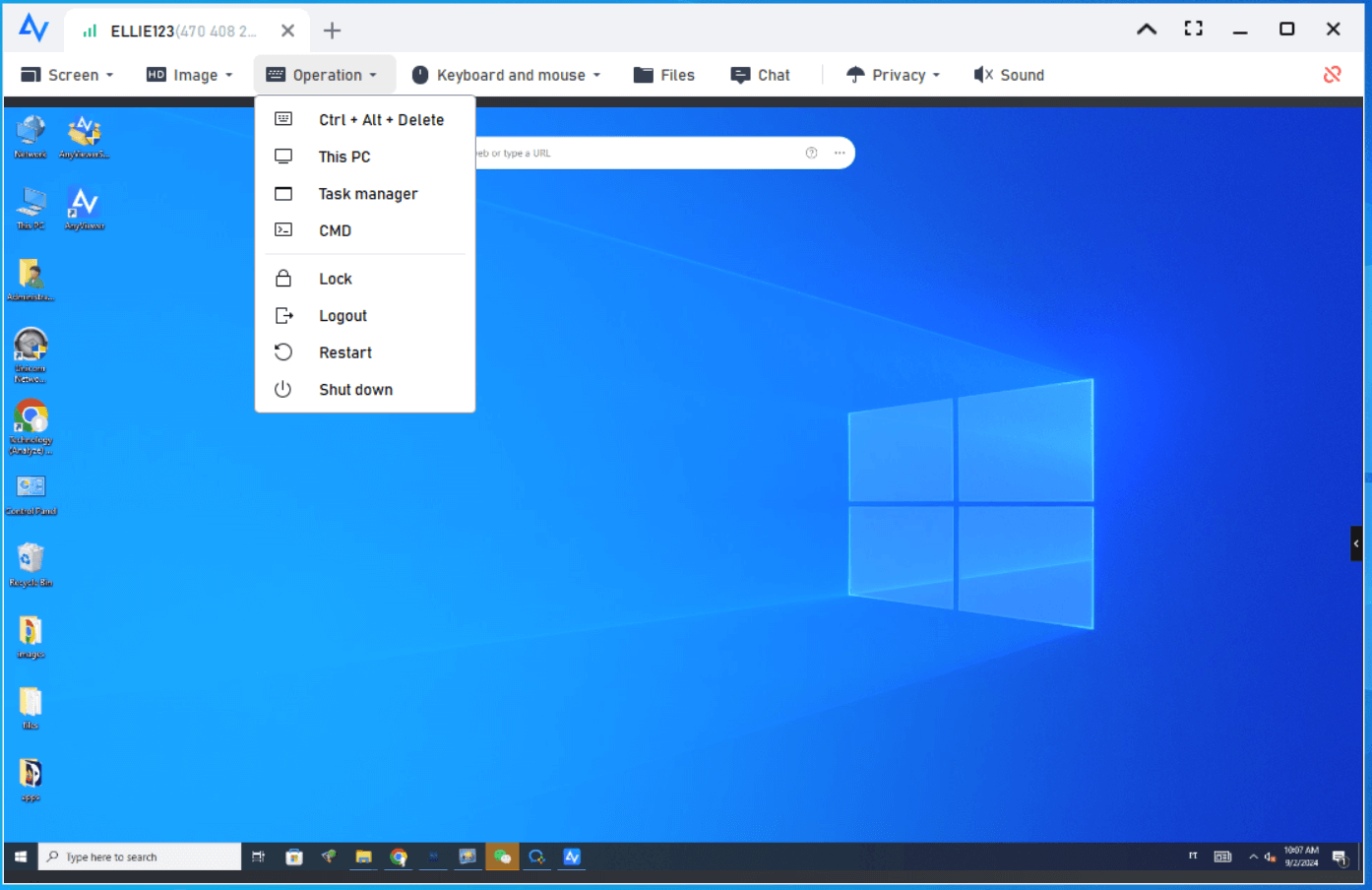
Task: Select Ctrl + Alt + Delete menu entry
Action: (x=380, y=120)
